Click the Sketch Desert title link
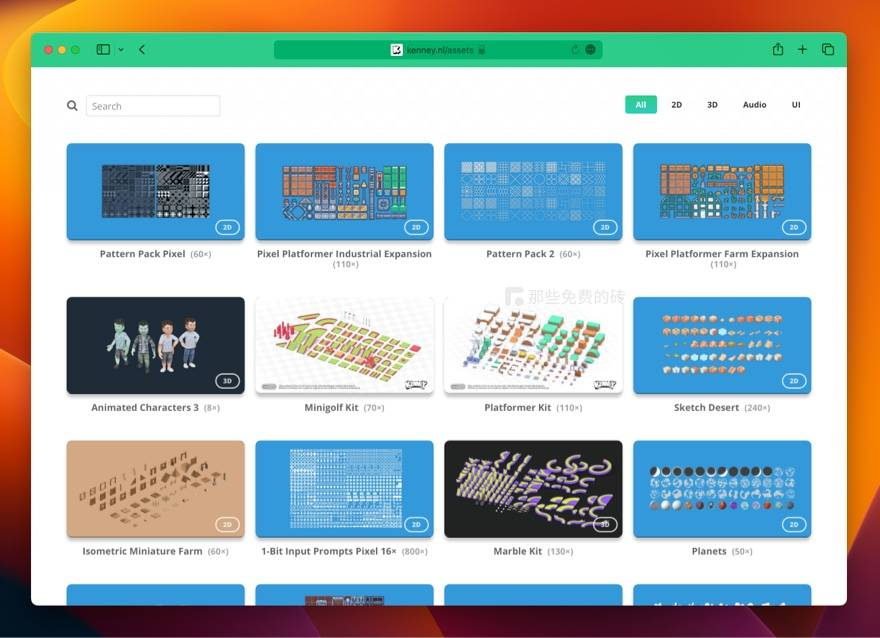This screenshot has width=880, height=638. (707, 407)
